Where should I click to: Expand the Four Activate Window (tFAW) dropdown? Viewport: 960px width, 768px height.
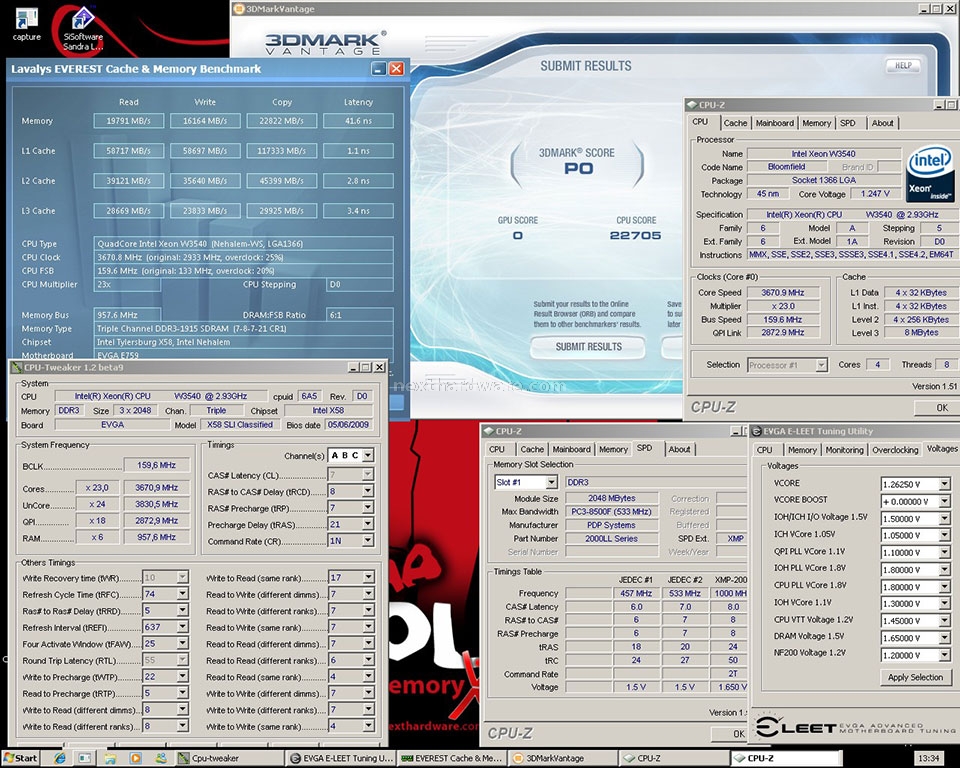(x=182, y=644)
